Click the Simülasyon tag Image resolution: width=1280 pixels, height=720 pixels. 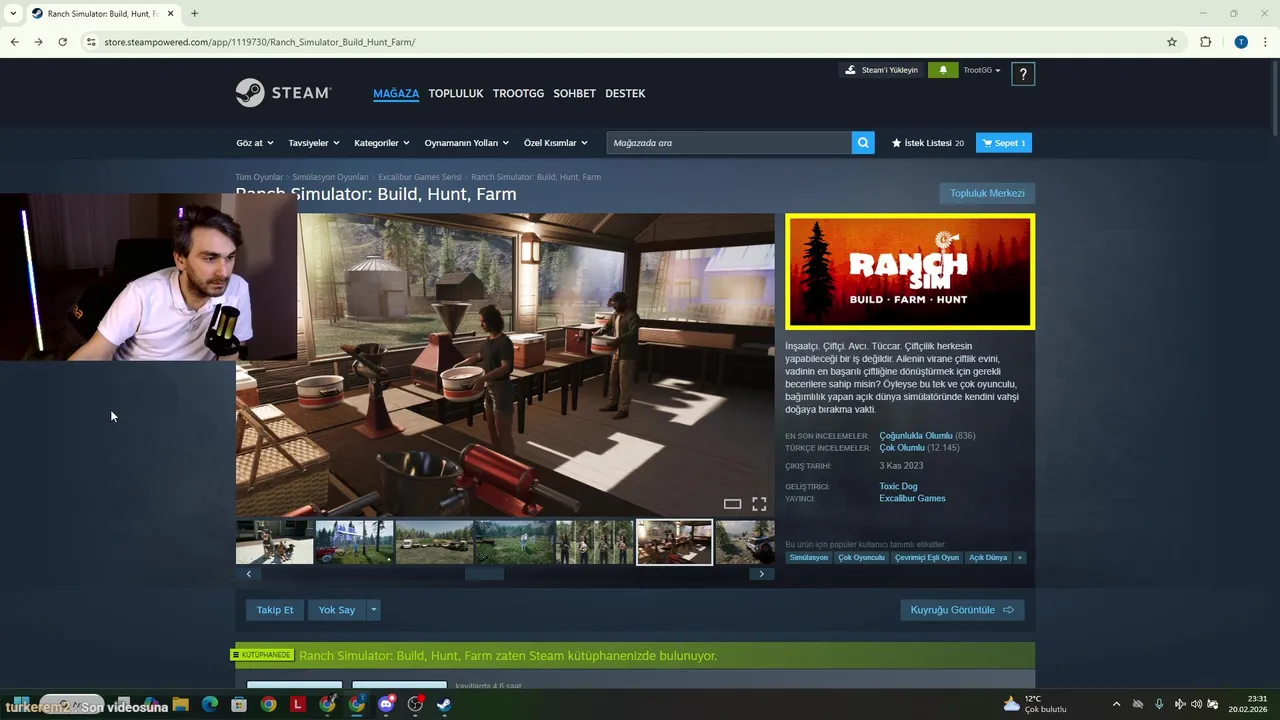click(x=809, y=557)
